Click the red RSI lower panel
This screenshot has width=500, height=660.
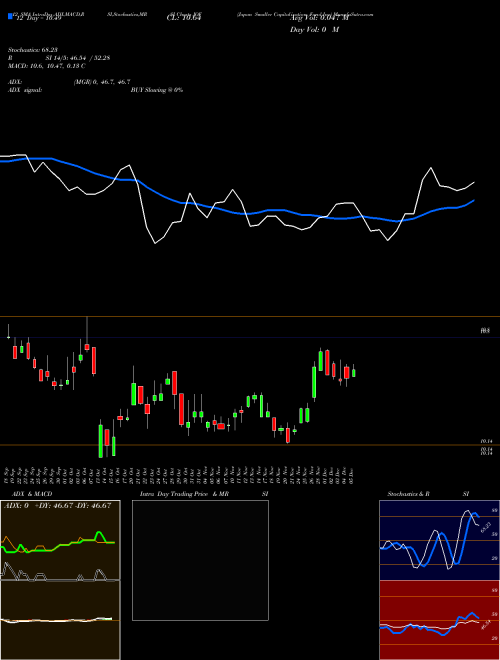click(x=439, y=620)
